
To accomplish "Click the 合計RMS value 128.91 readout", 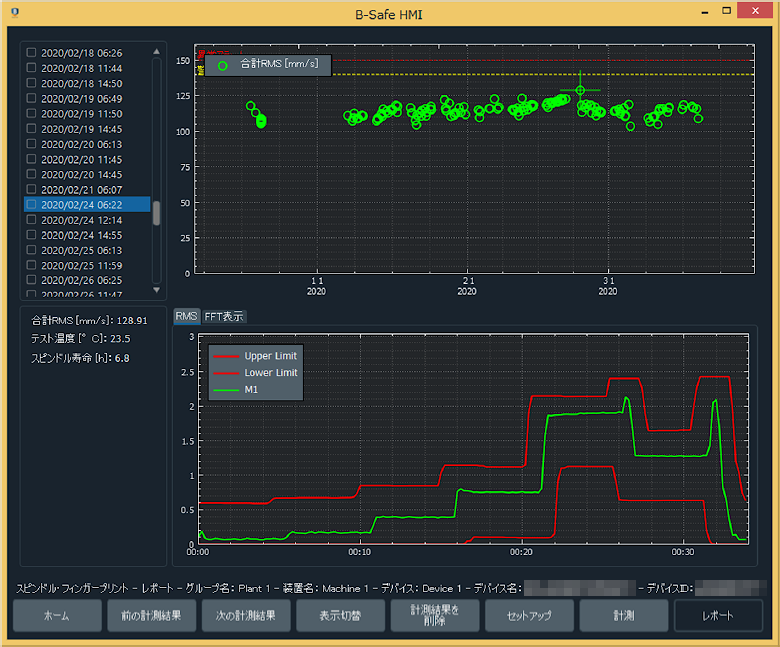I will point(89,320).
